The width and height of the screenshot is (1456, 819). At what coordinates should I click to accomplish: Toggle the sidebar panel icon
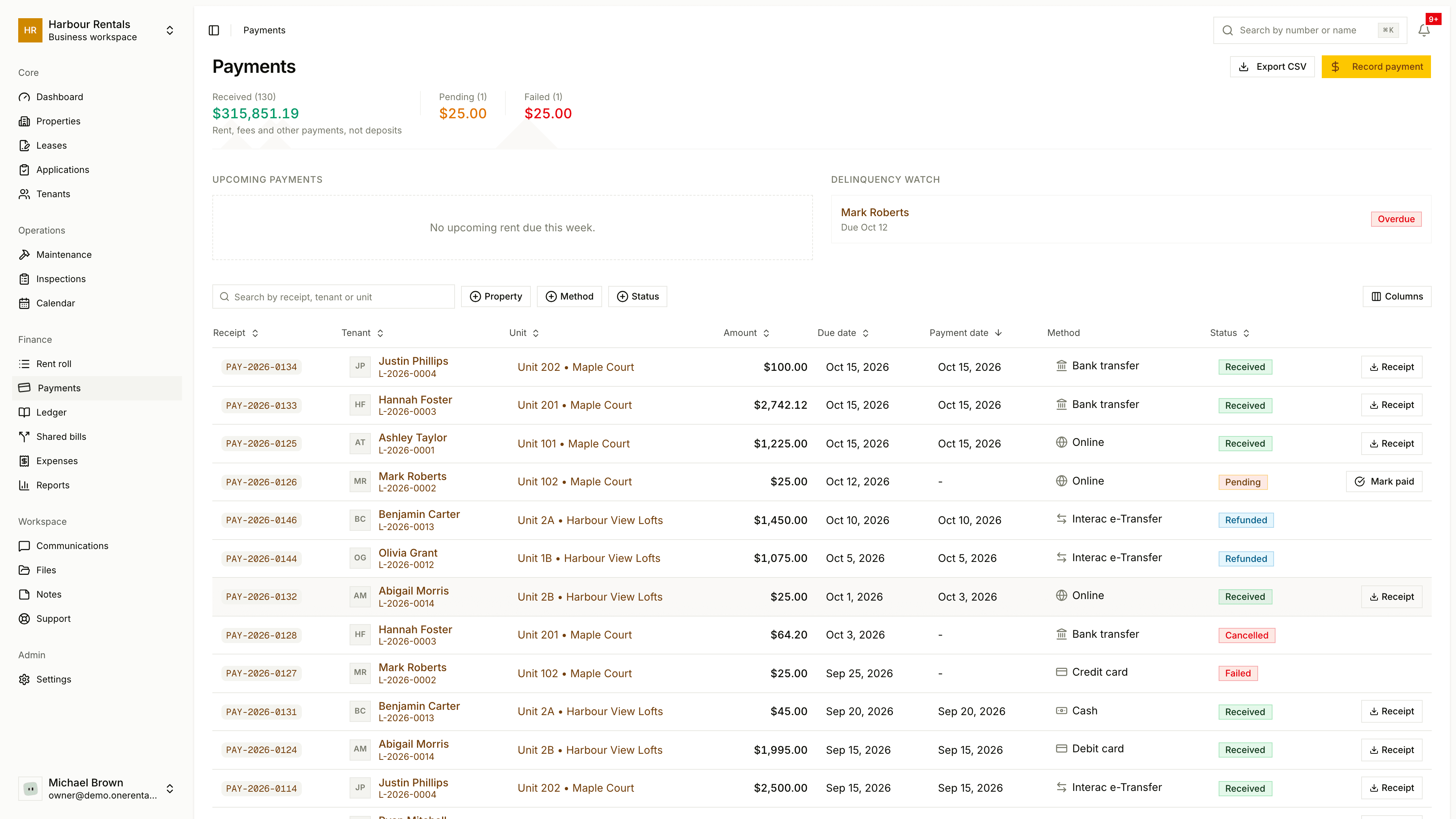click(213, 30)
